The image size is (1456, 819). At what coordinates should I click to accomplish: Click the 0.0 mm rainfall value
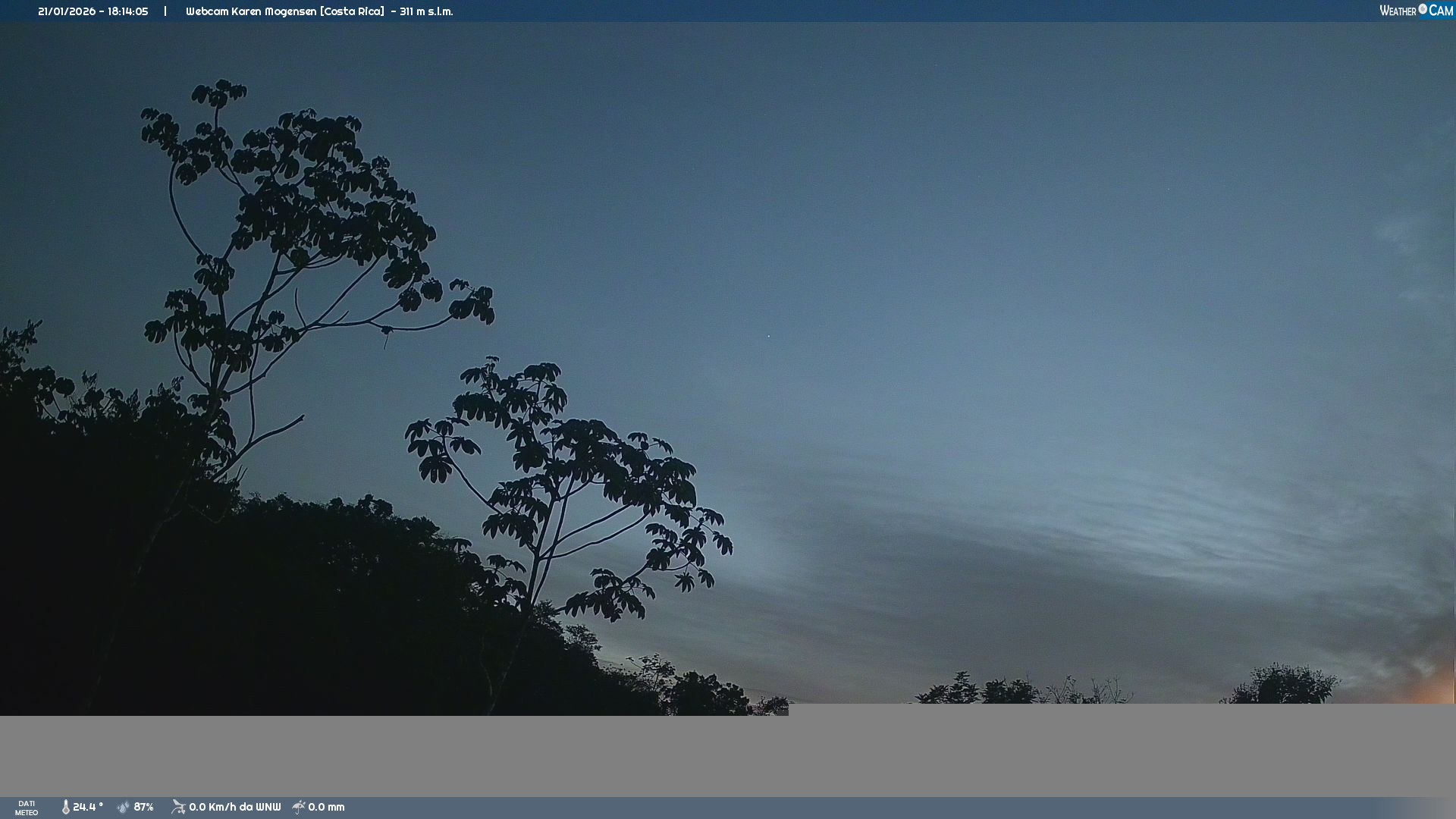click(x=326, y=807)
